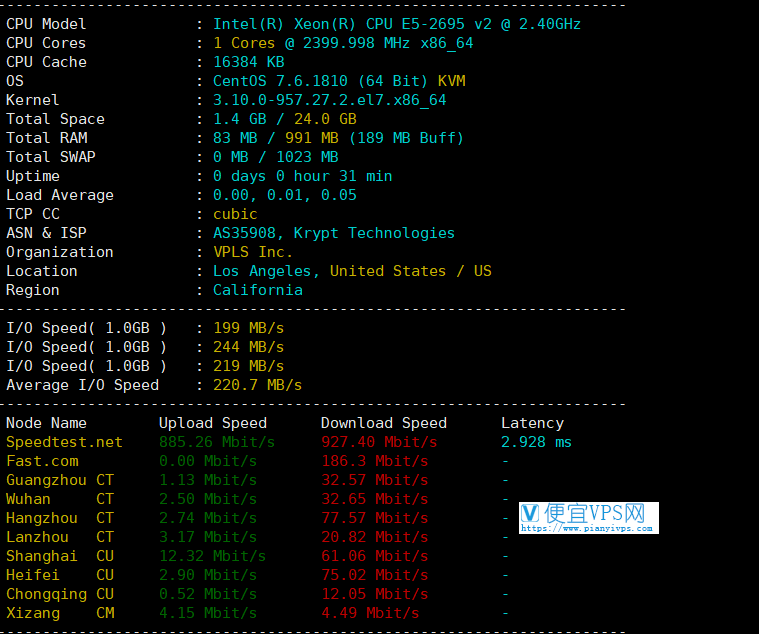The height and width of the screenshot is (634, 759).
Task: Select the CPU Model value text
Action: tap(397, 24)
